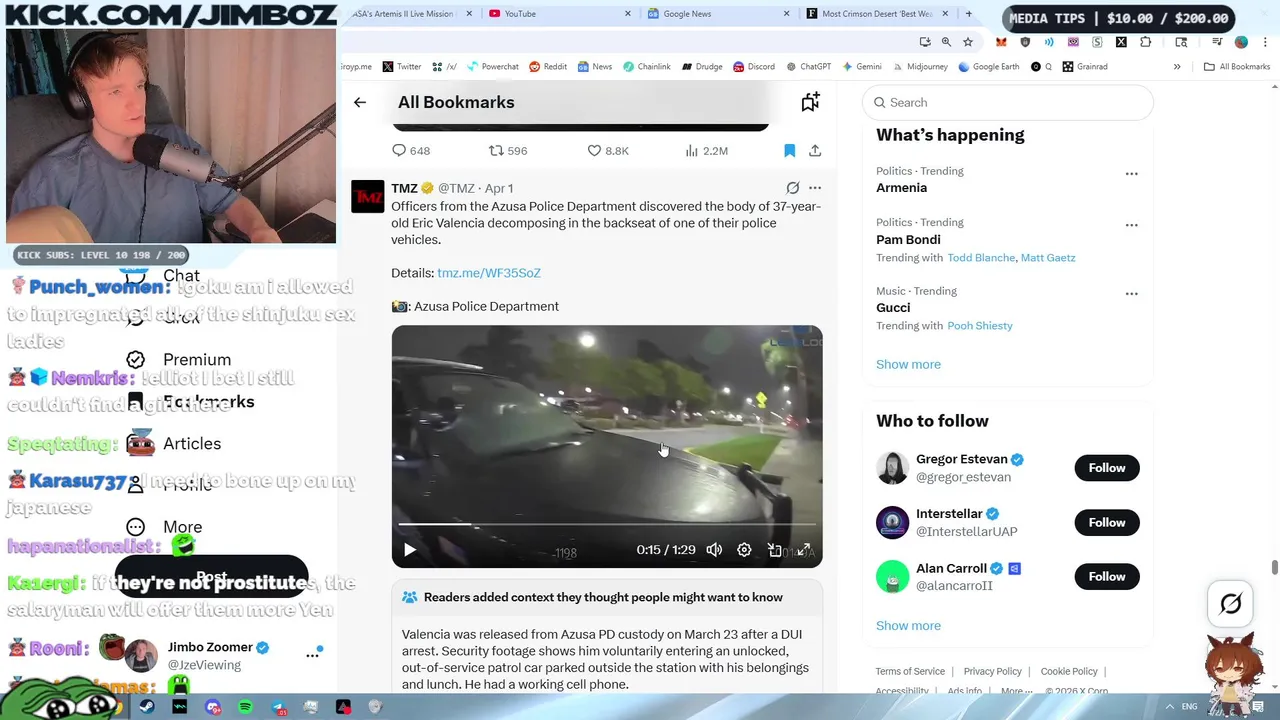Open Jimbo Zoomer account menu dots
Screen dimensions: 1280x720
[x=313, y=655]
